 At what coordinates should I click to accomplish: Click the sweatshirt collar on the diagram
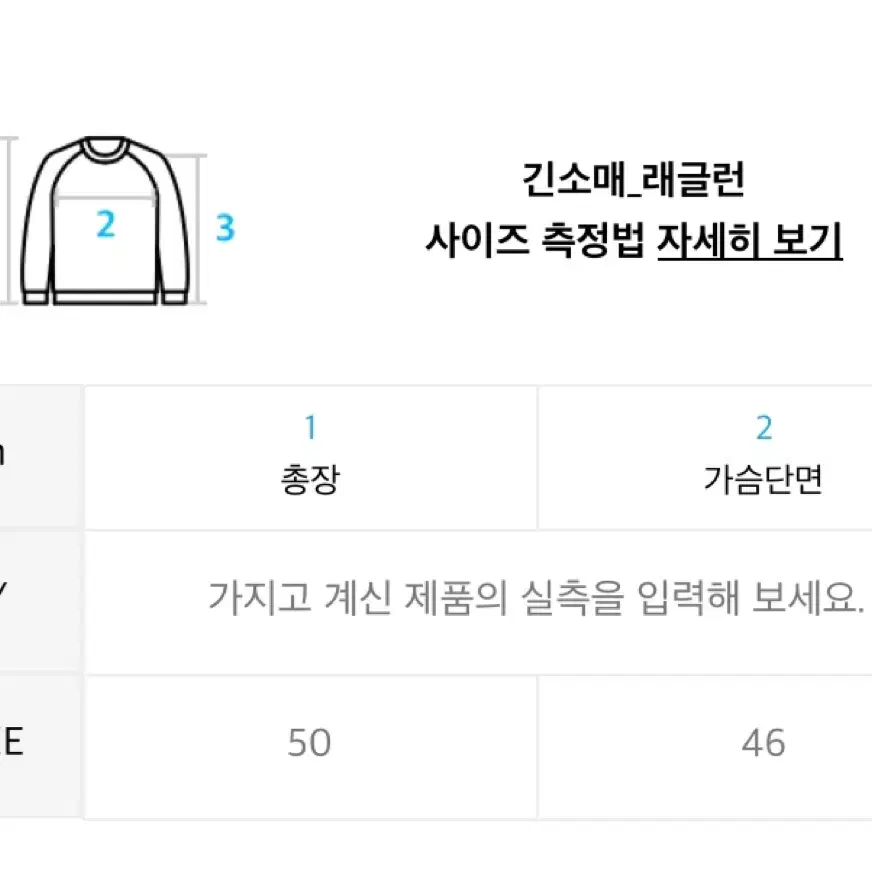105,148
